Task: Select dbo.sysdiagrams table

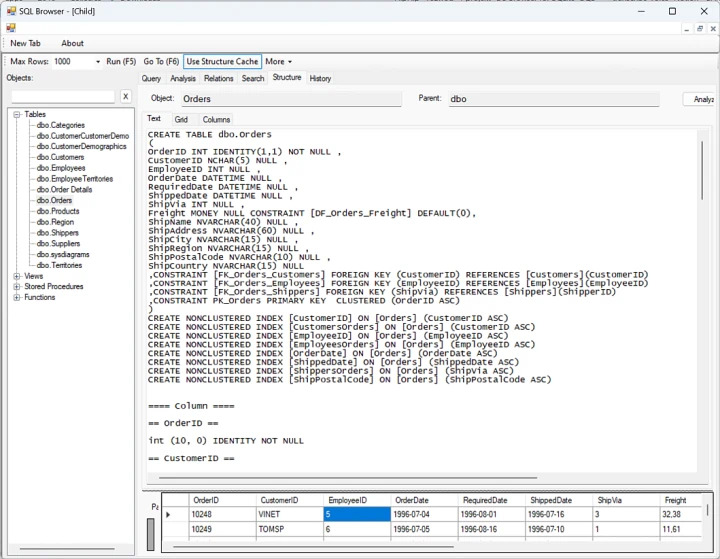Action: 63,254
